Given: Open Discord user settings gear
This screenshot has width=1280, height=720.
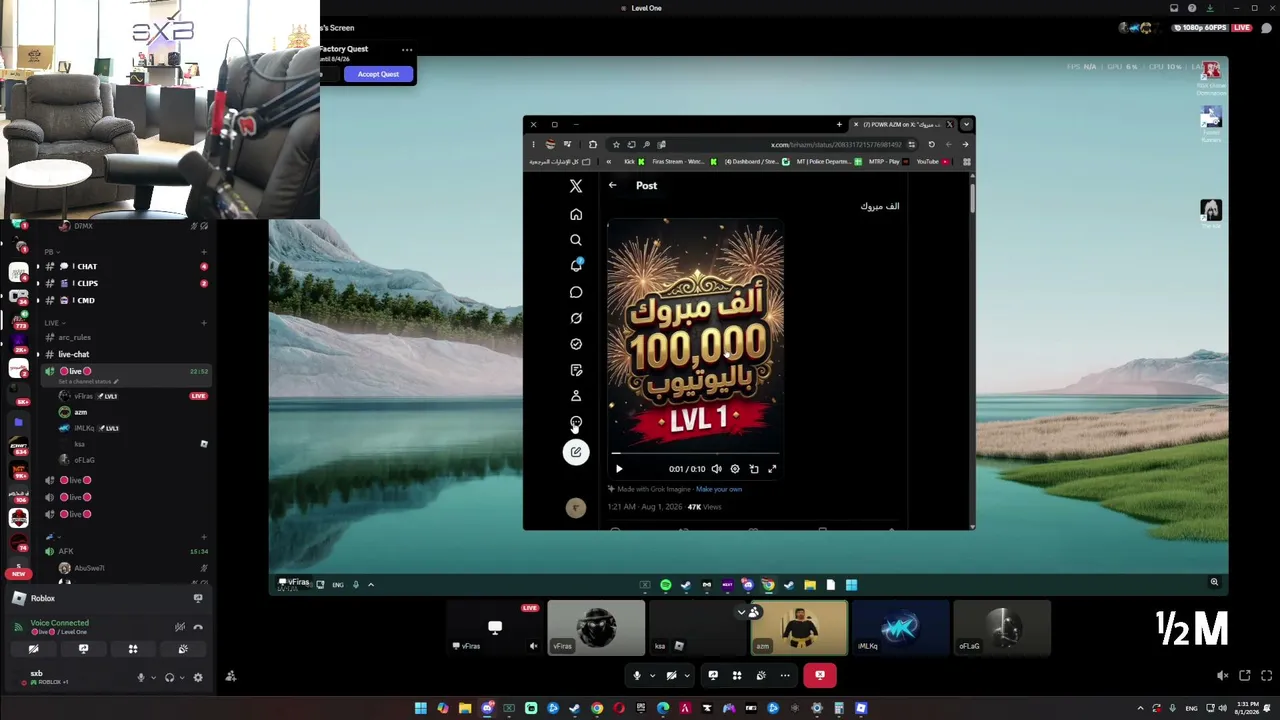Looking at the screenshot, I should click(x=198, y=678).
